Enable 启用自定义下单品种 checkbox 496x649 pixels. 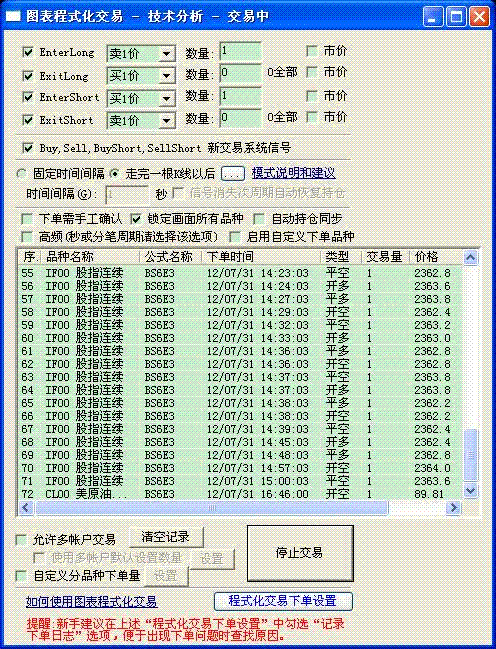pyautogui.click(x=235, y=237)
